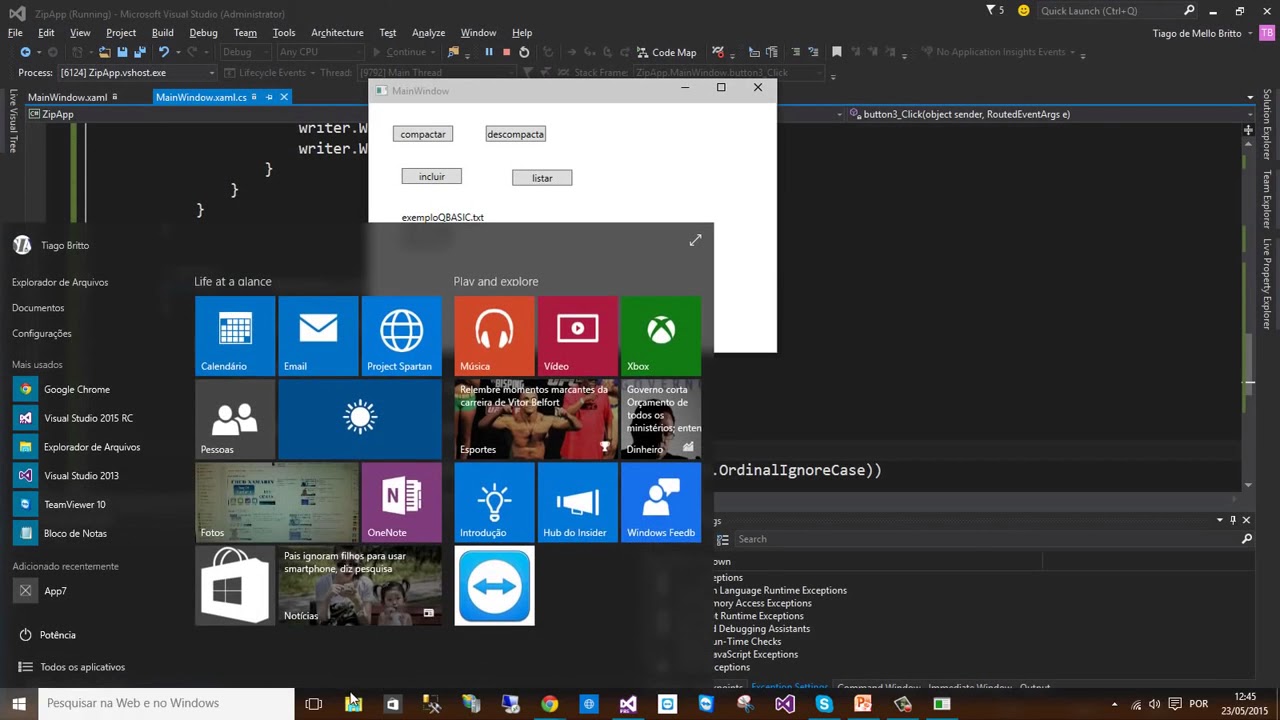Open the Notícias news tile
Viewport: 1280px width, 720px height.
point(360,586)
